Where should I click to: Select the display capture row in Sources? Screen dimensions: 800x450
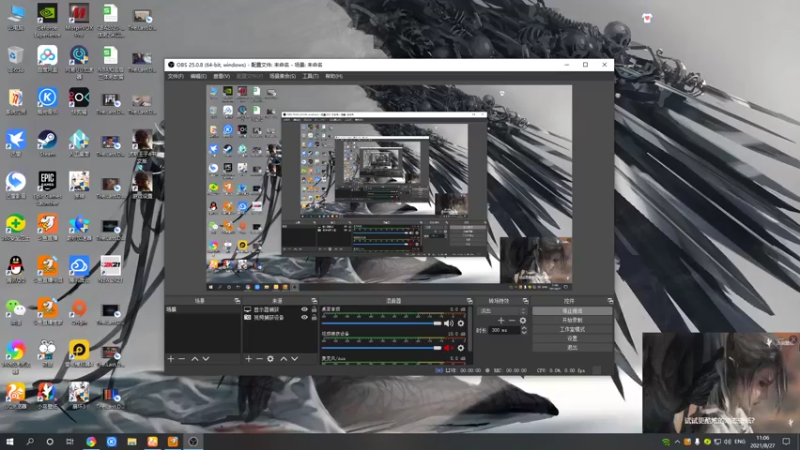pyautogui.click(x=280, y=309)
